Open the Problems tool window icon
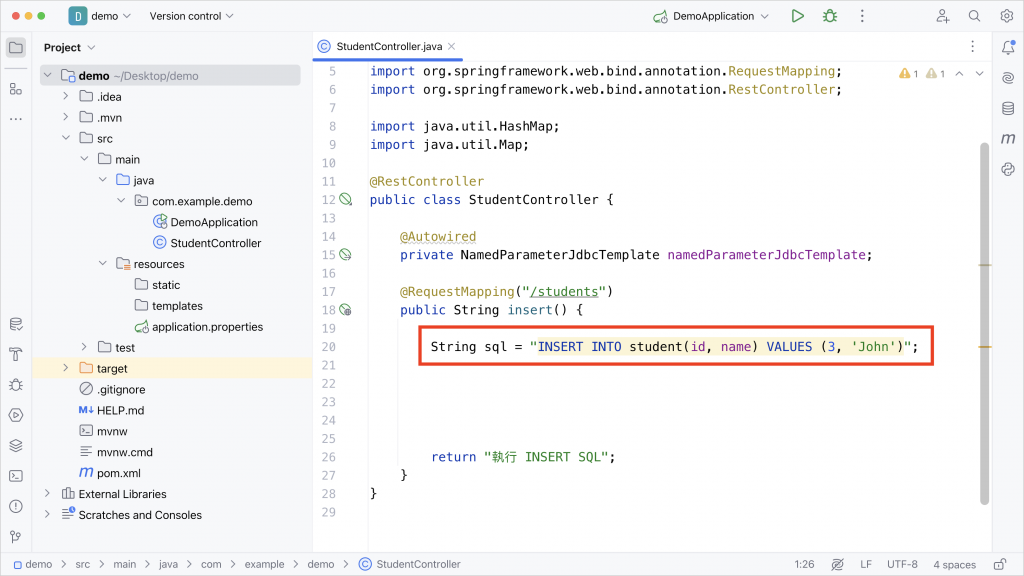 tap(16, 506)
